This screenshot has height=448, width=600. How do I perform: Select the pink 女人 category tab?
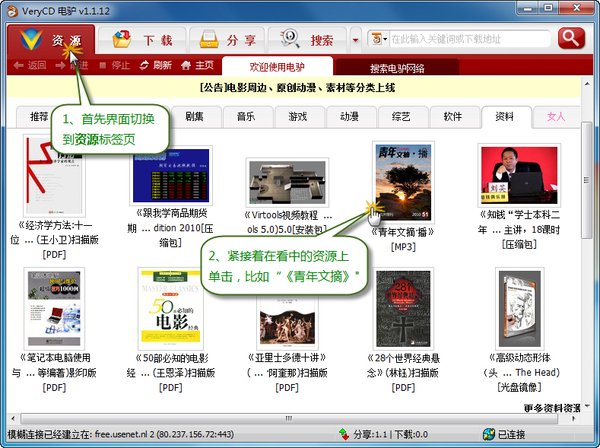[x=556, y=116]
